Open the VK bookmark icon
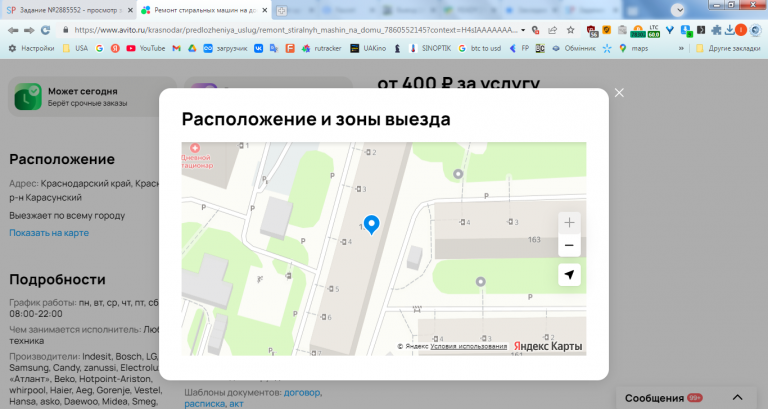The image size is (768, 409). pyautogui.click(x=258, y=48)
